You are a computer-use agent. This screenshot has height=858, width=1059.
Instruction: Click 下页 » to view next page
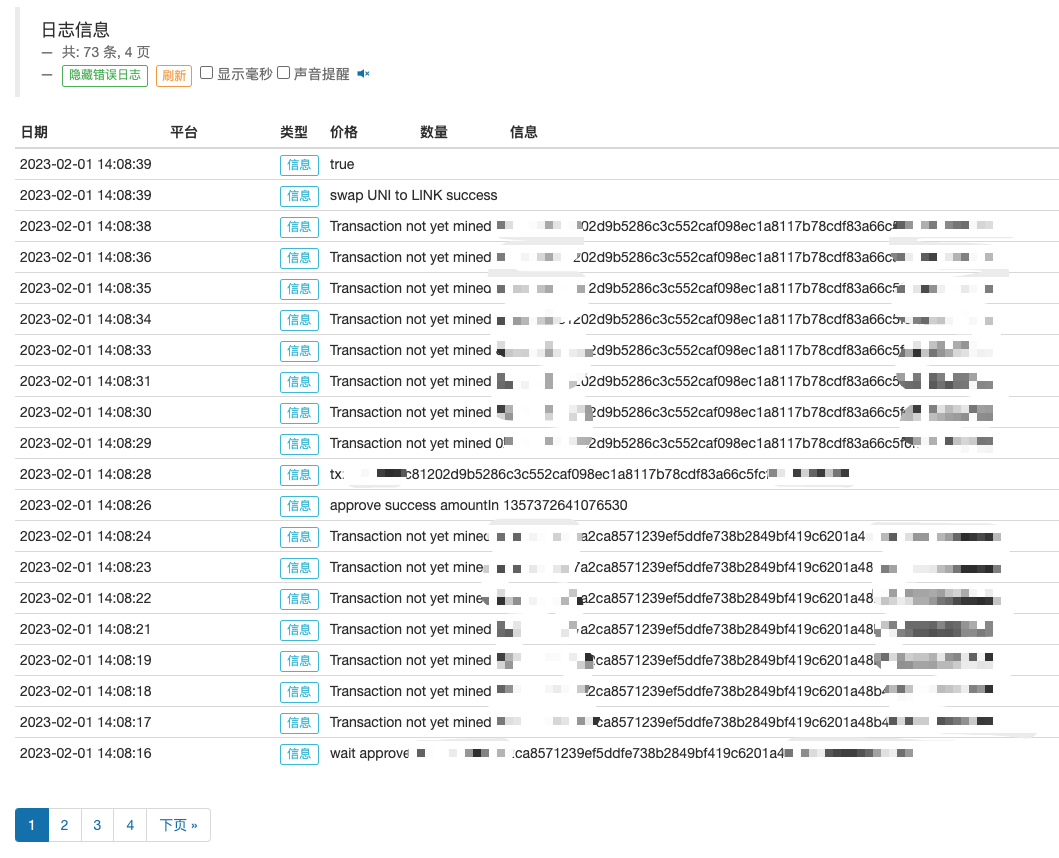[176, 824]
